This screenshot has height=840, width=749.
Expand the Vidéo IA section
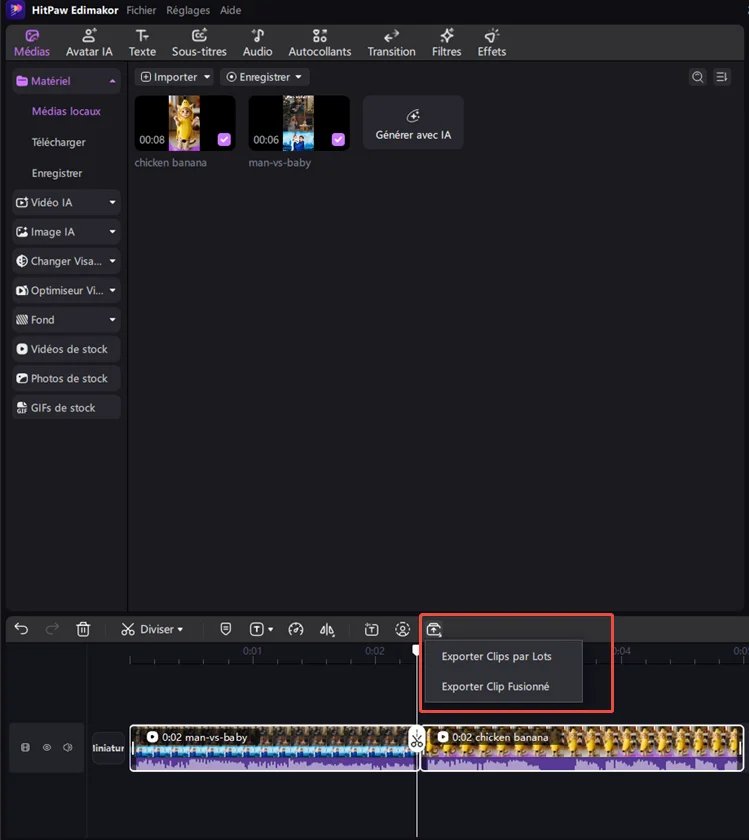point(66,202)
